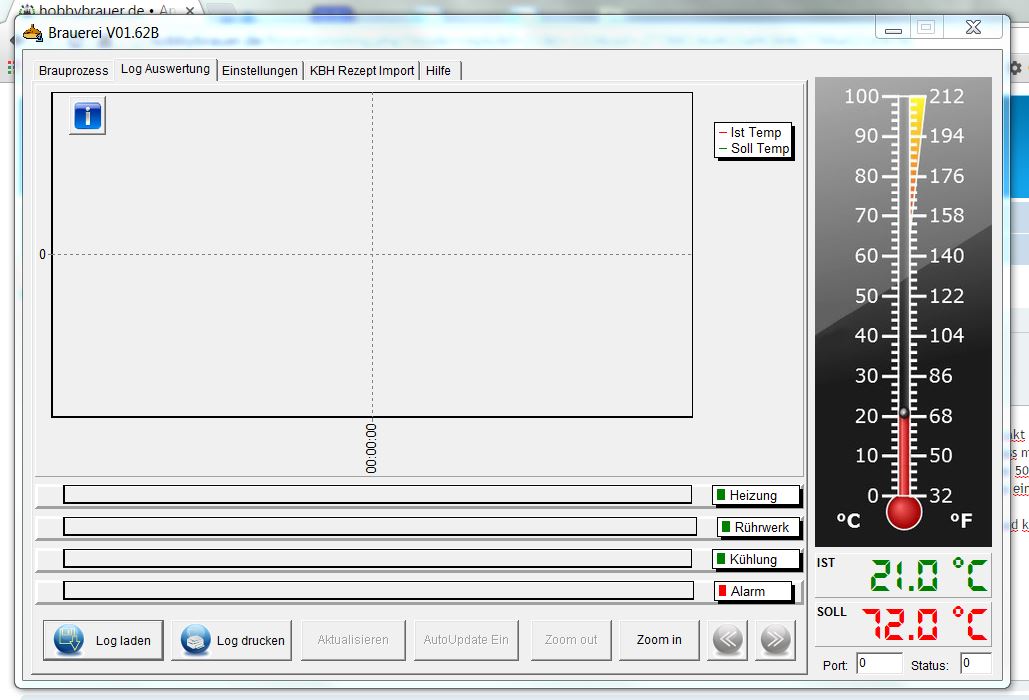The image size is (1029, 700).
Task: Click the Zoom in button
Action: point(659,640)
